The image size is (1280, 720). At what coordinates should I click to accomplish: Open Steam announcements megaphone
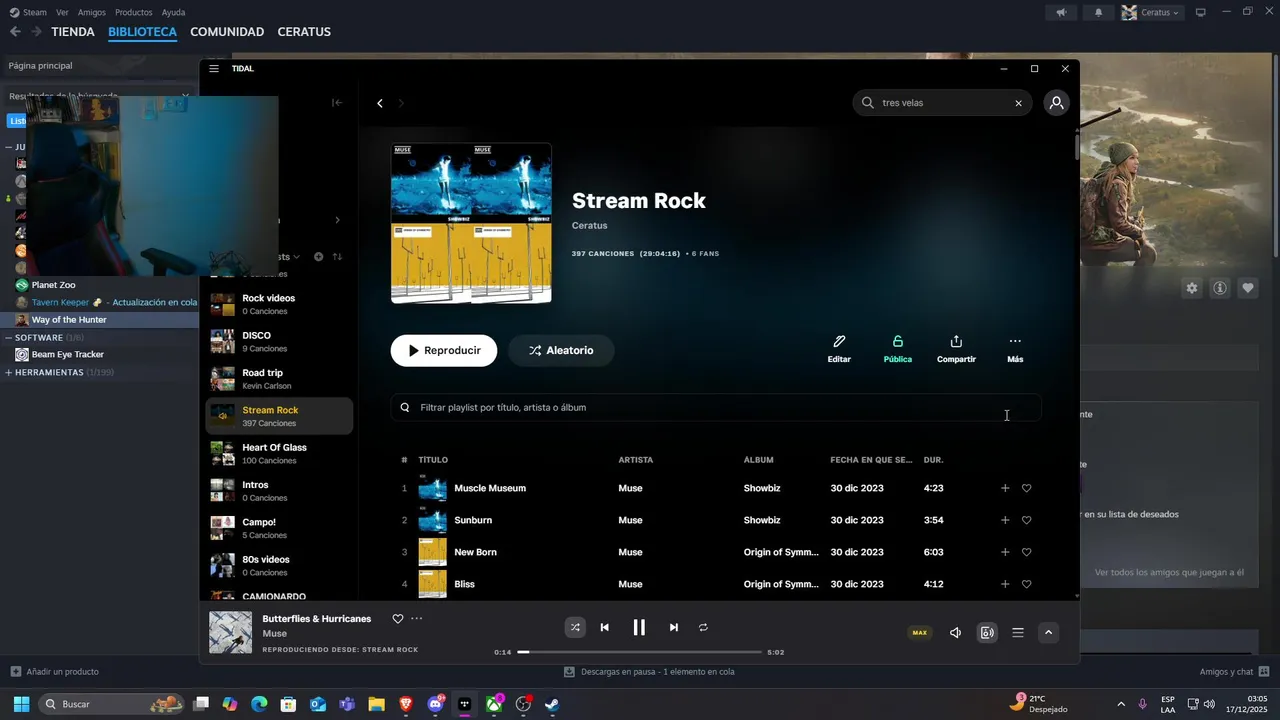pos(1061,12)
